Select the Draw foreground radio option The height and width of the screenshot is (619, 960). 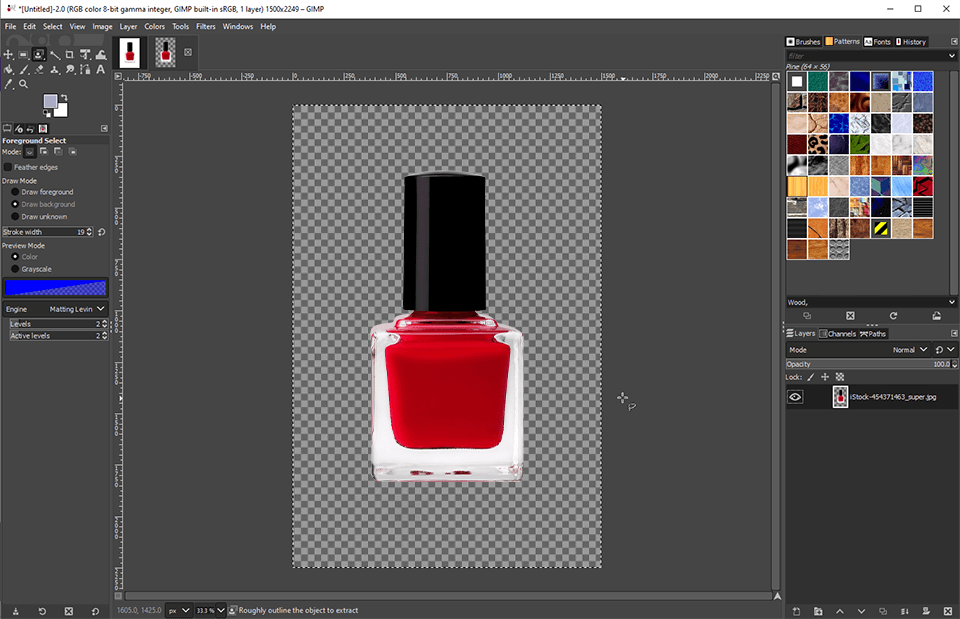click(15, 192)
